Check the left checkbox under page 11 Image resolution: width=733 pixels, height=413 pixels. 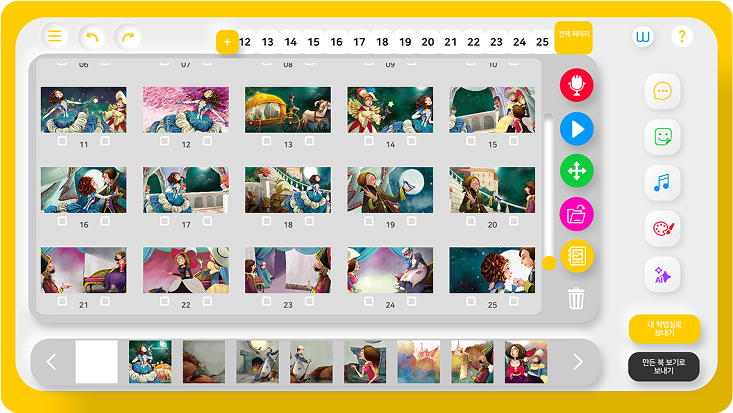62,141
